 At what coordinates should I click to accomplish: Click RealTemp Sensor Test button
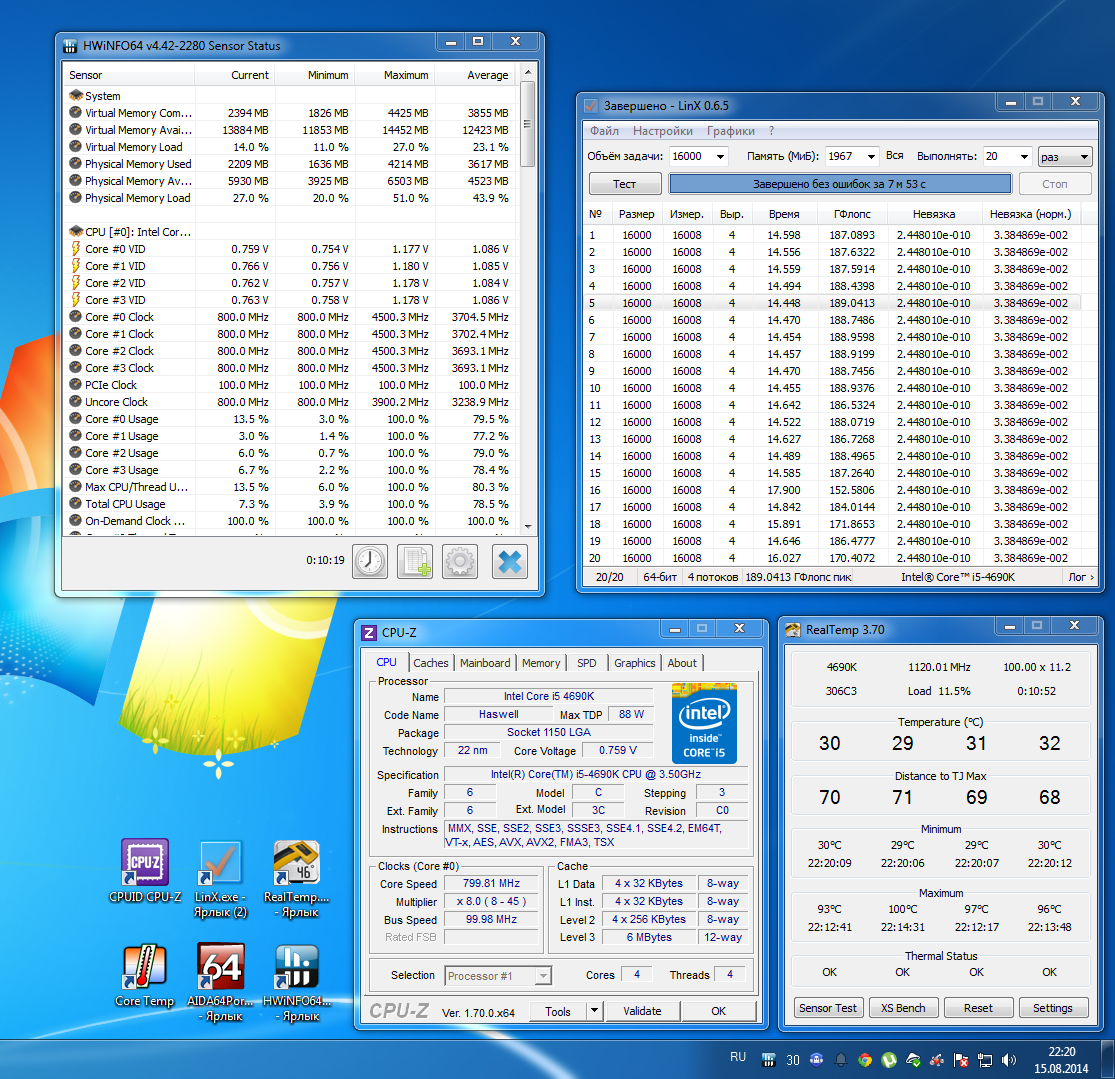[x=828, y=1008]
